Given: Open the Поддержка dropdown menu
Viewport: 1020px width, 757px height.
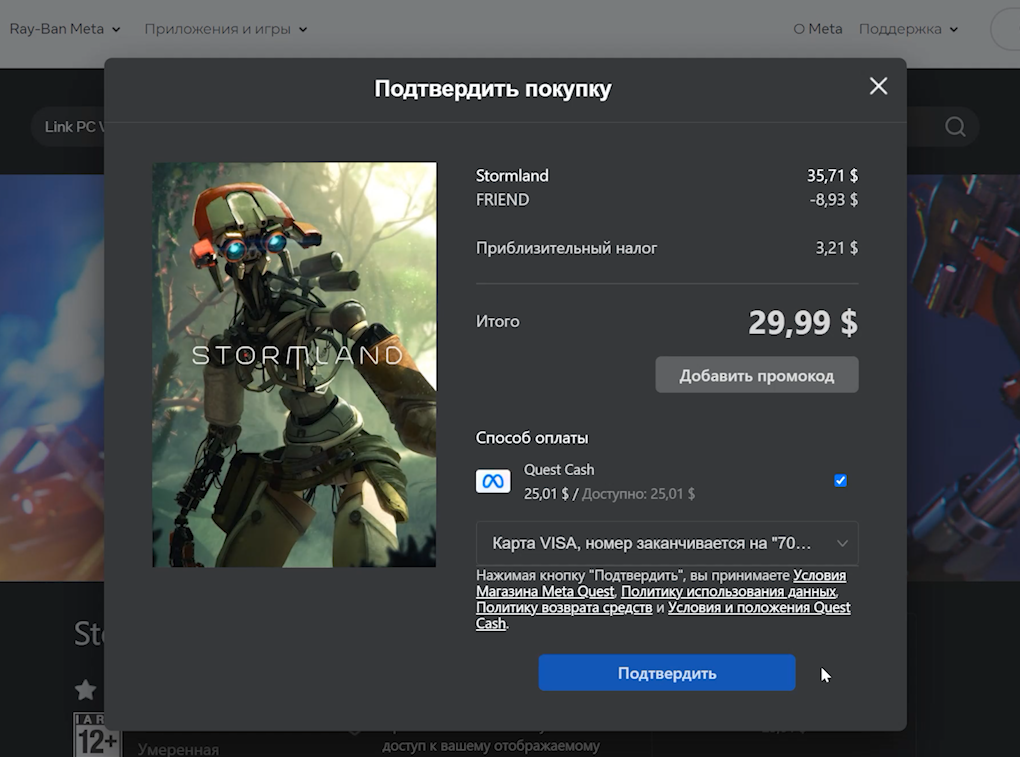Looking at the screenshot, I should tap(908, 29).
